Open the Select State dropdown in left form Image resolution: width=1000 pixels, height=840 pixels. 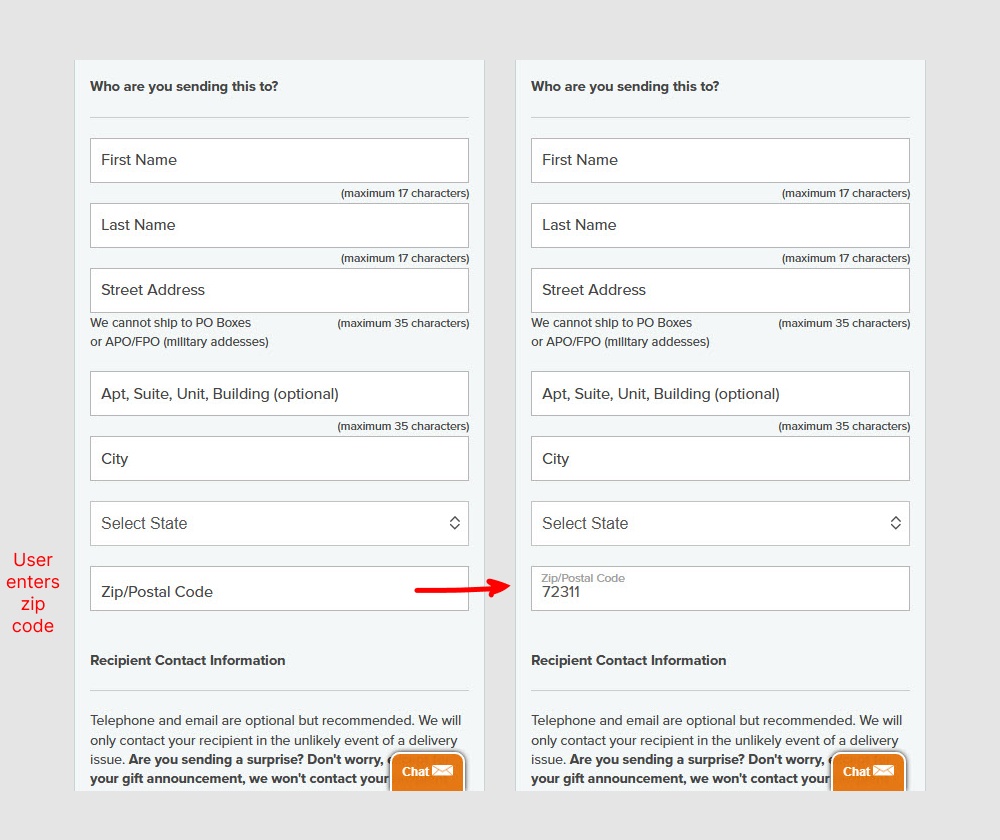279,523
